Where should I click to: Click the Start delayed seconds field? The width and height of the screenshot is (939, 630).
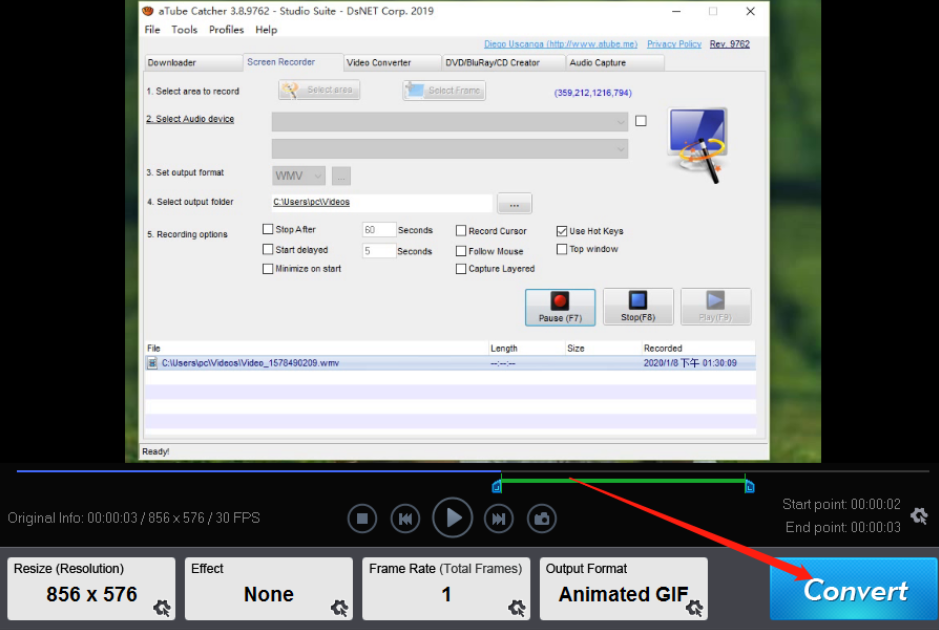click(x=378, y=251)
